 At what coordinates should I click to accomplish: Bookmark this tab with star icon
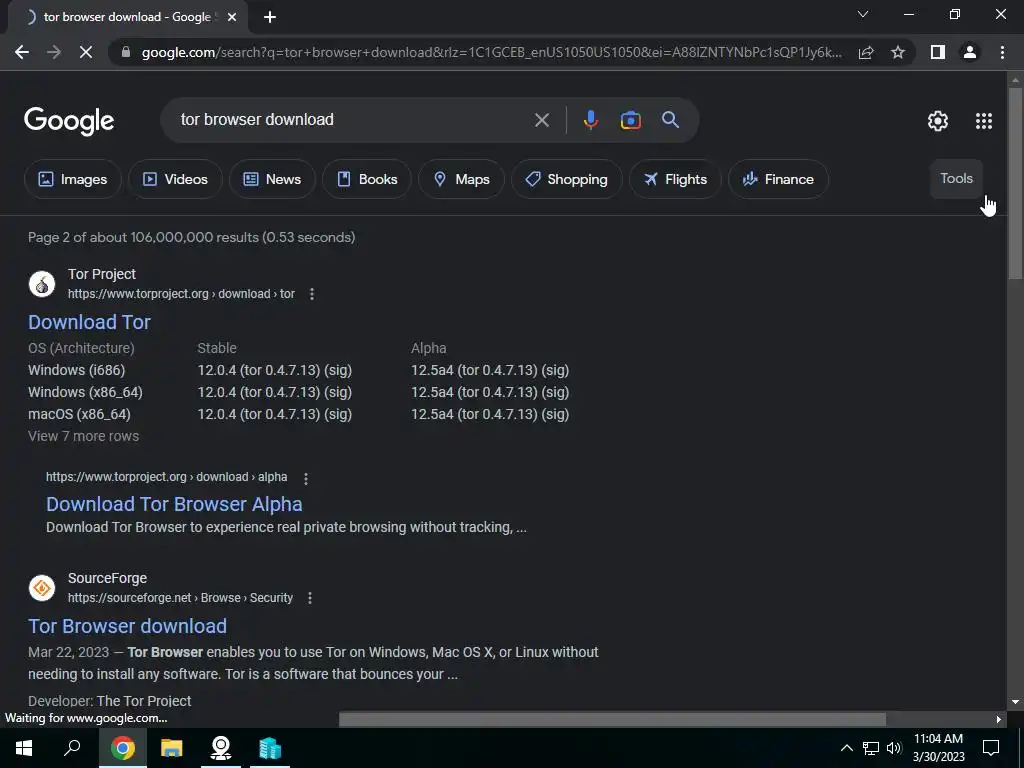898,52
